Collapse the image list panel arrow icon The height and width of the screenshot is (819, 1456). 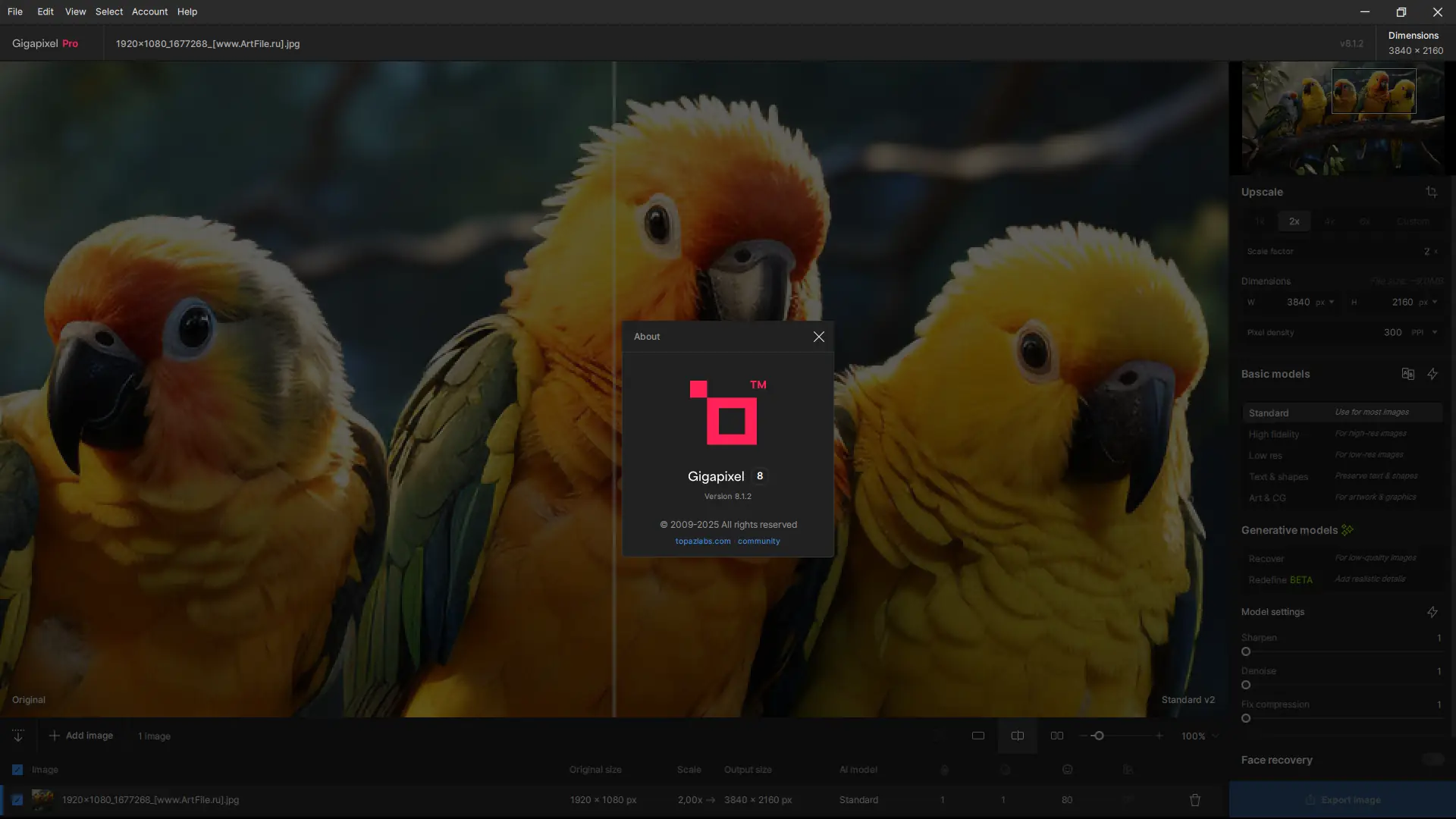tap(18, 736)
